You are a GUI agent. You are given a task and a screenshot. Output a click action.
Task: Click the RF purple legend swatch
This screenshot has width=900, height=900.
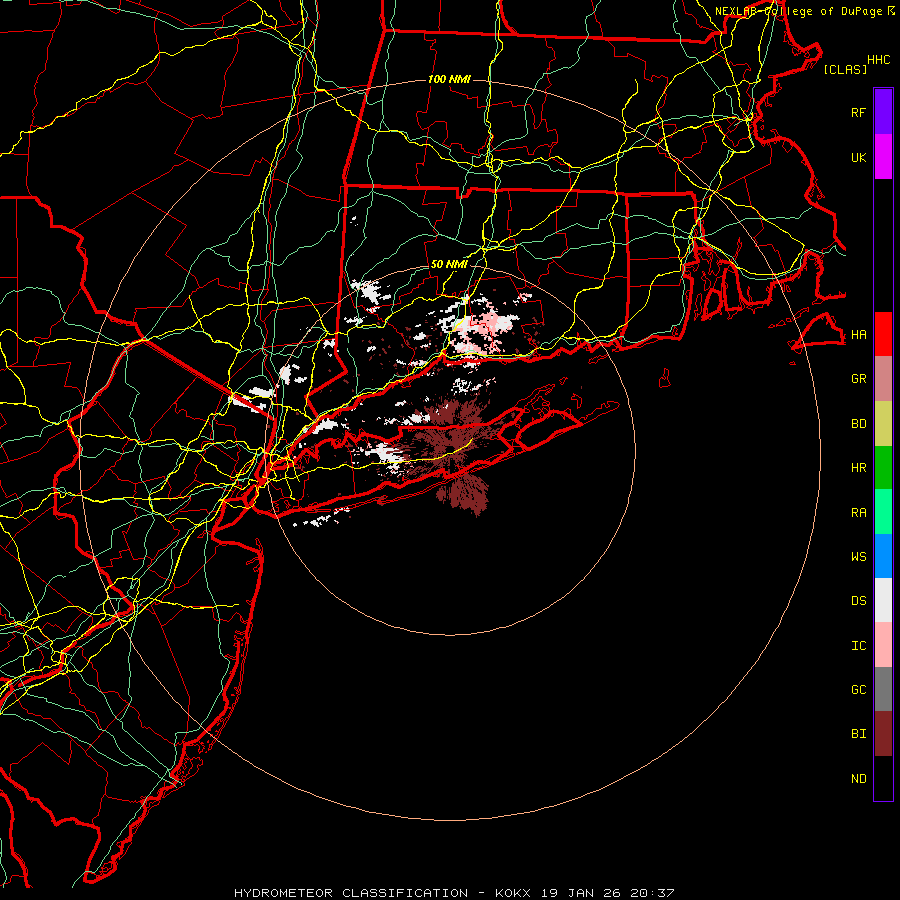pos(883,112)
